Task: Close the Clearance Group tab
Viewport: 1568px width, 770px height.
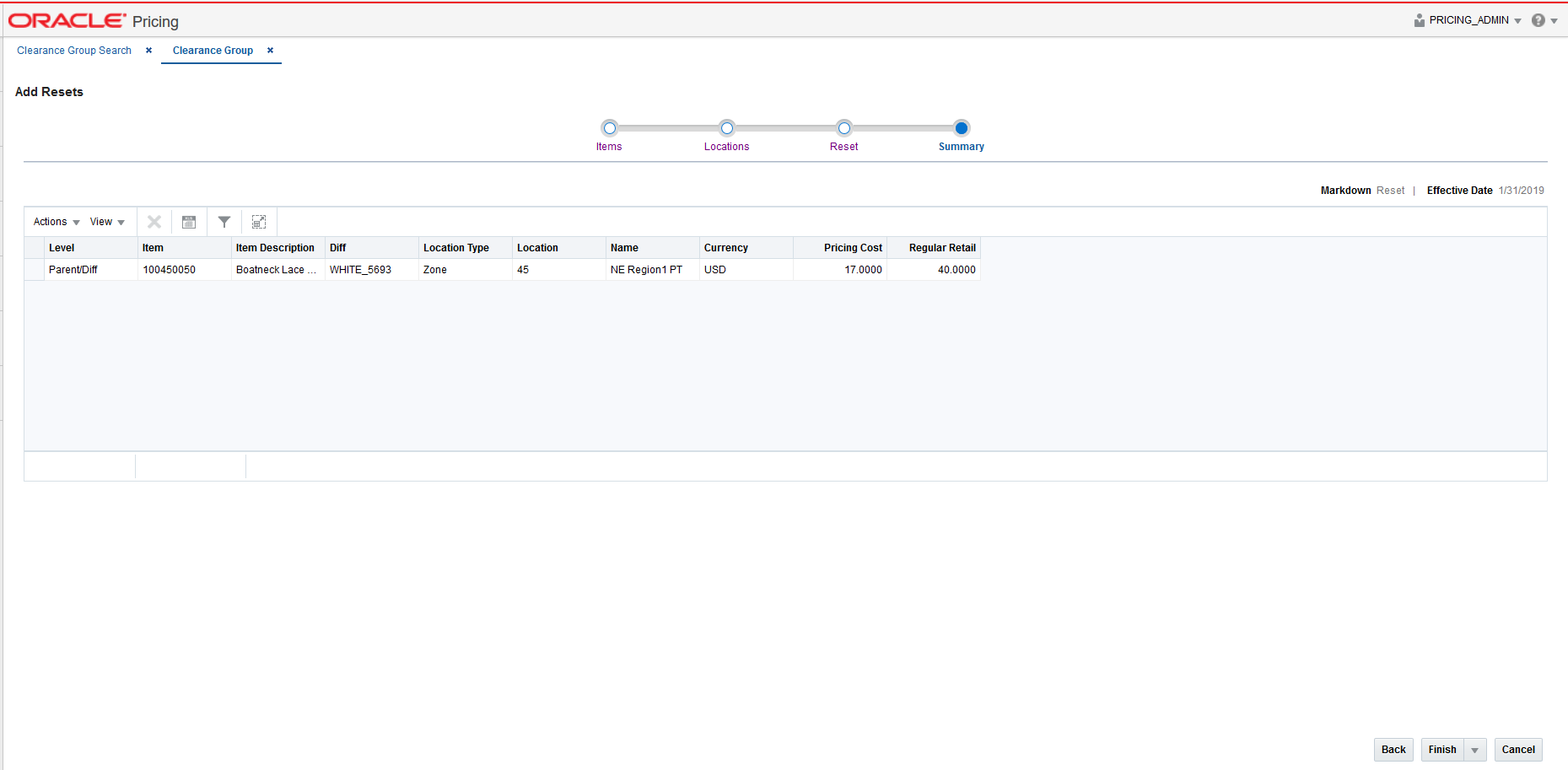Action: pos(271,51)
